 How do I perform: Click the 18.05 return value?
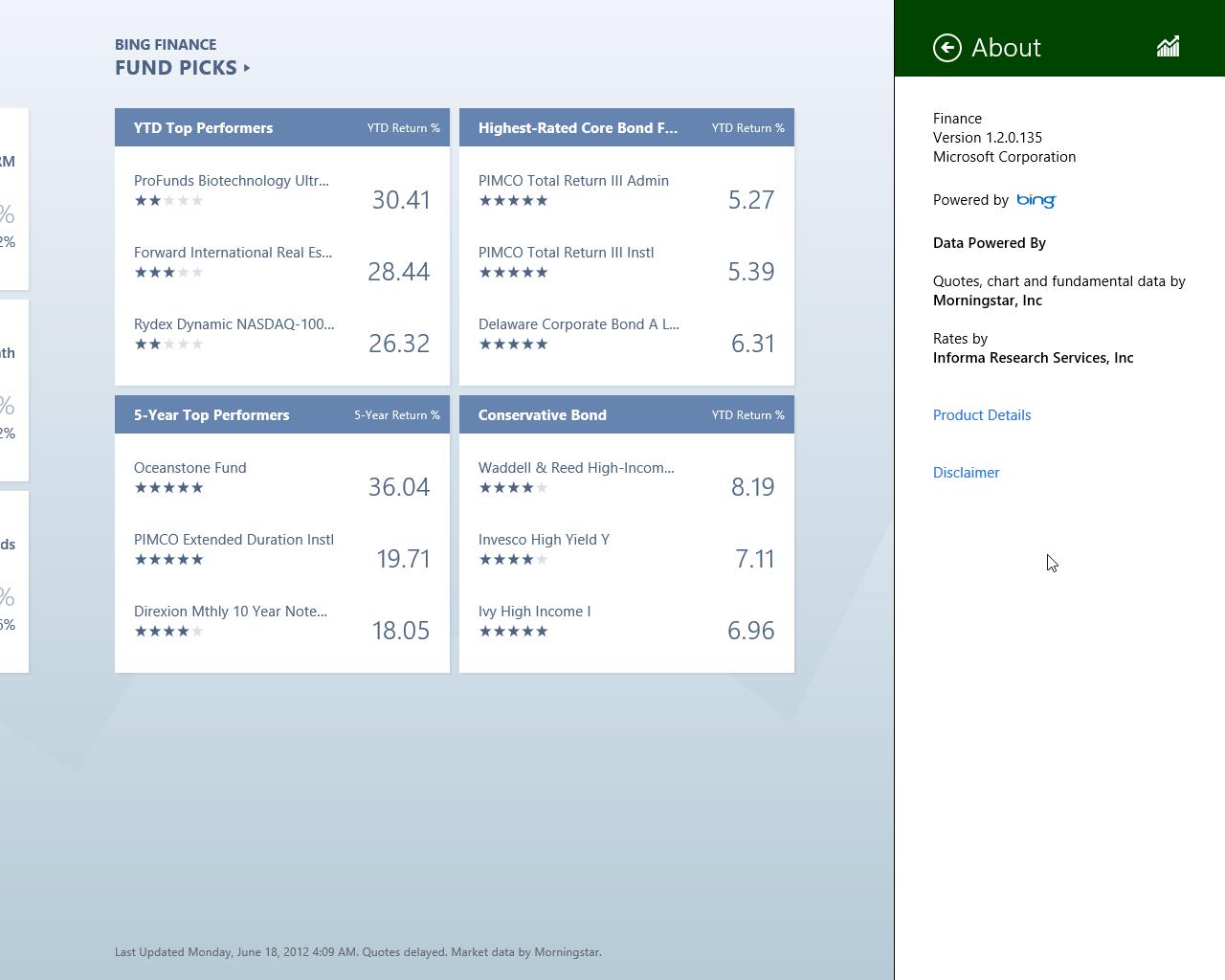pos(401,631)
